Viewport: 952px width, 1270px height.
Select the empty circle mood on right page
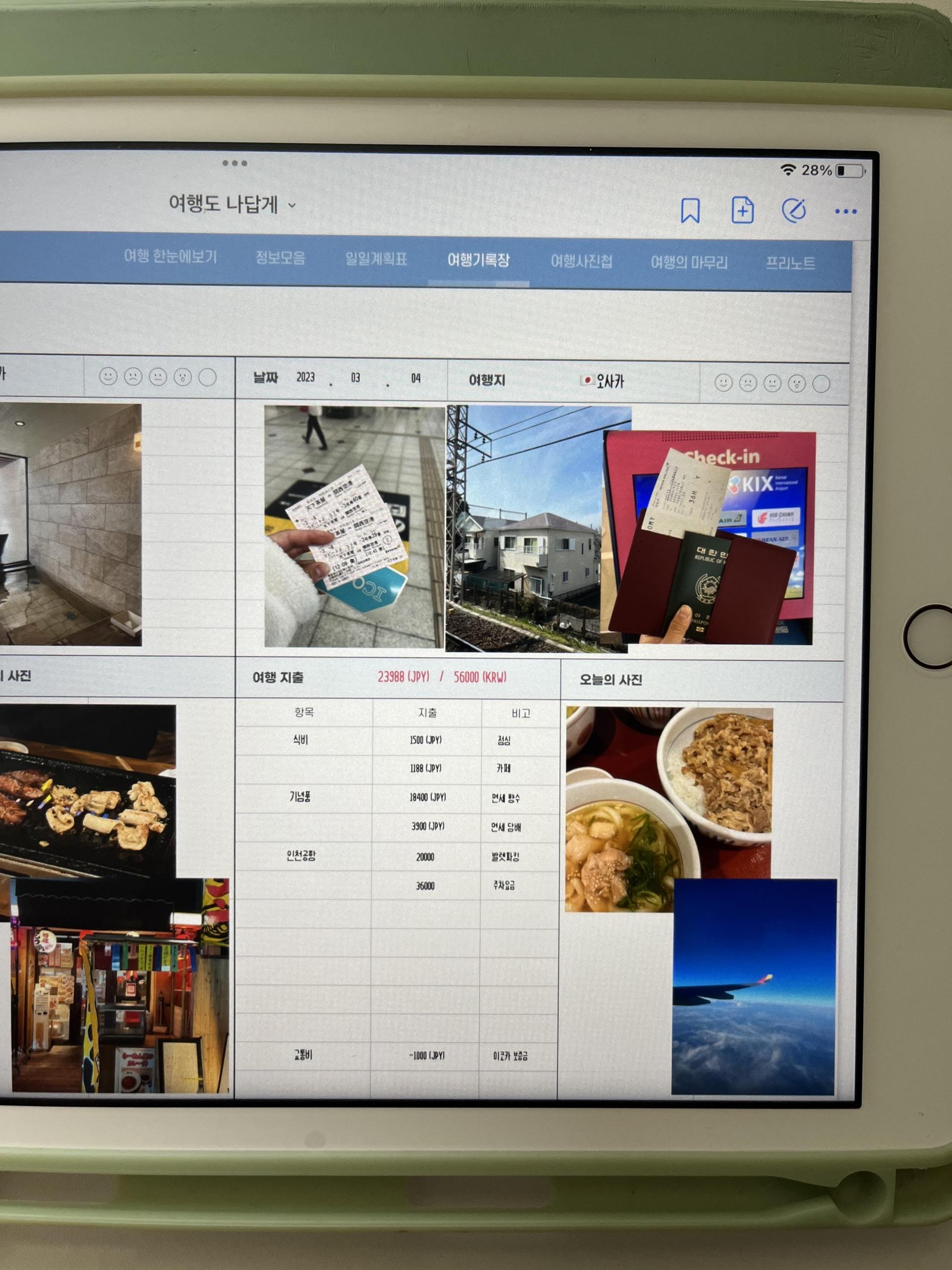(x=821, y=384)
